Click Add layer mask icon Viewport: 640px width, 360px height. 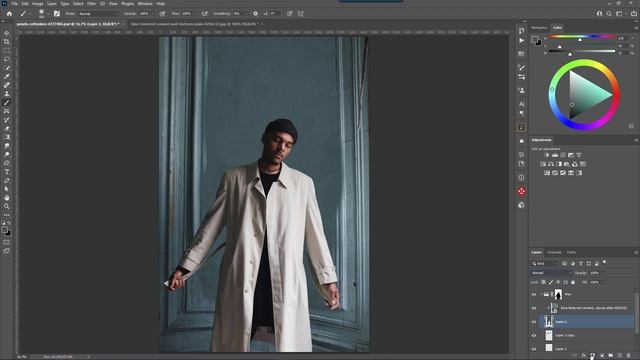(x=593, y=356)
